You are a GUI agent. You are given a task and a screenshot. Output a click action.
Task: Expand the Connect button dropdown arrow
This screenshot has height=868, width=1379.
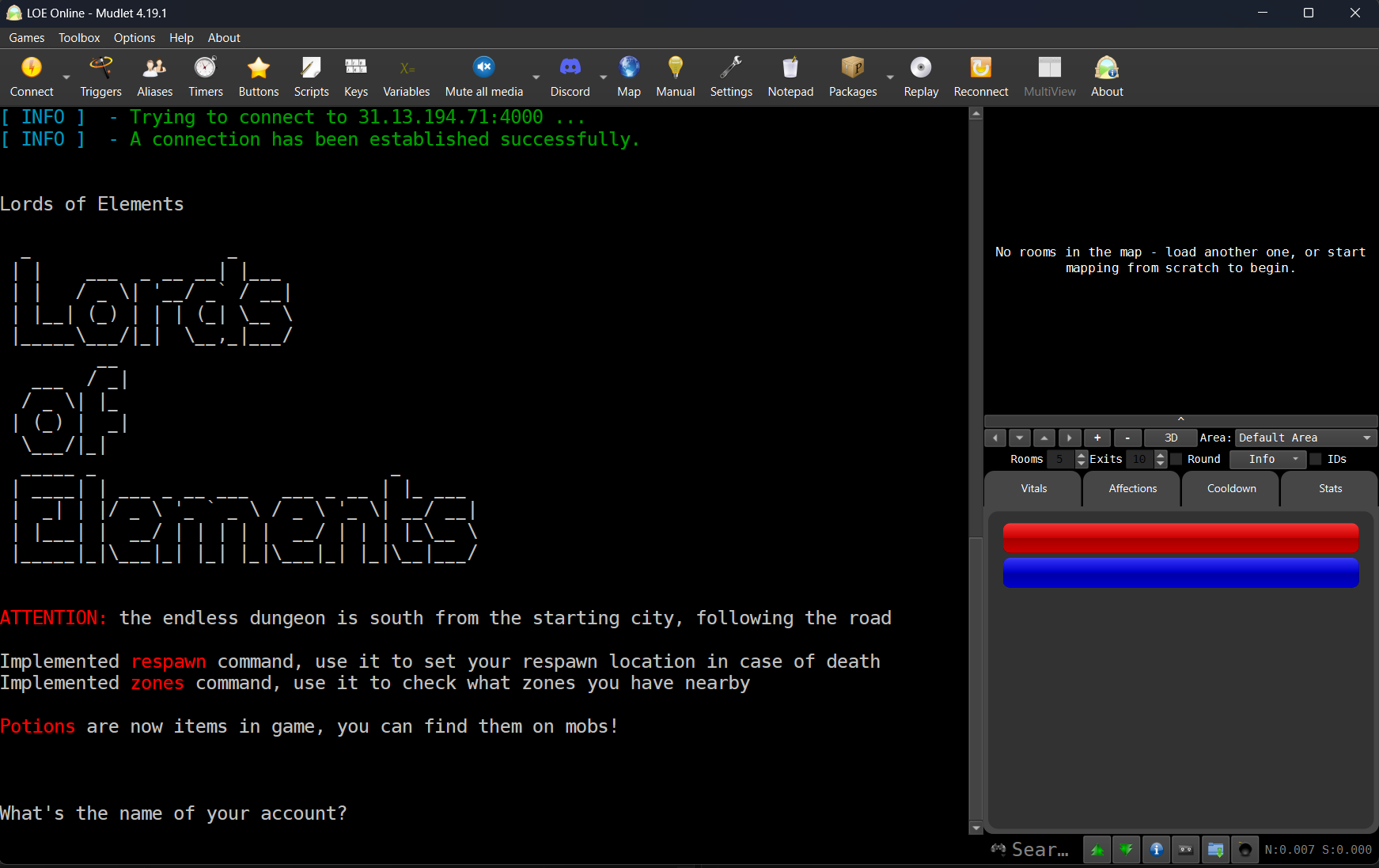pos(66,78)
